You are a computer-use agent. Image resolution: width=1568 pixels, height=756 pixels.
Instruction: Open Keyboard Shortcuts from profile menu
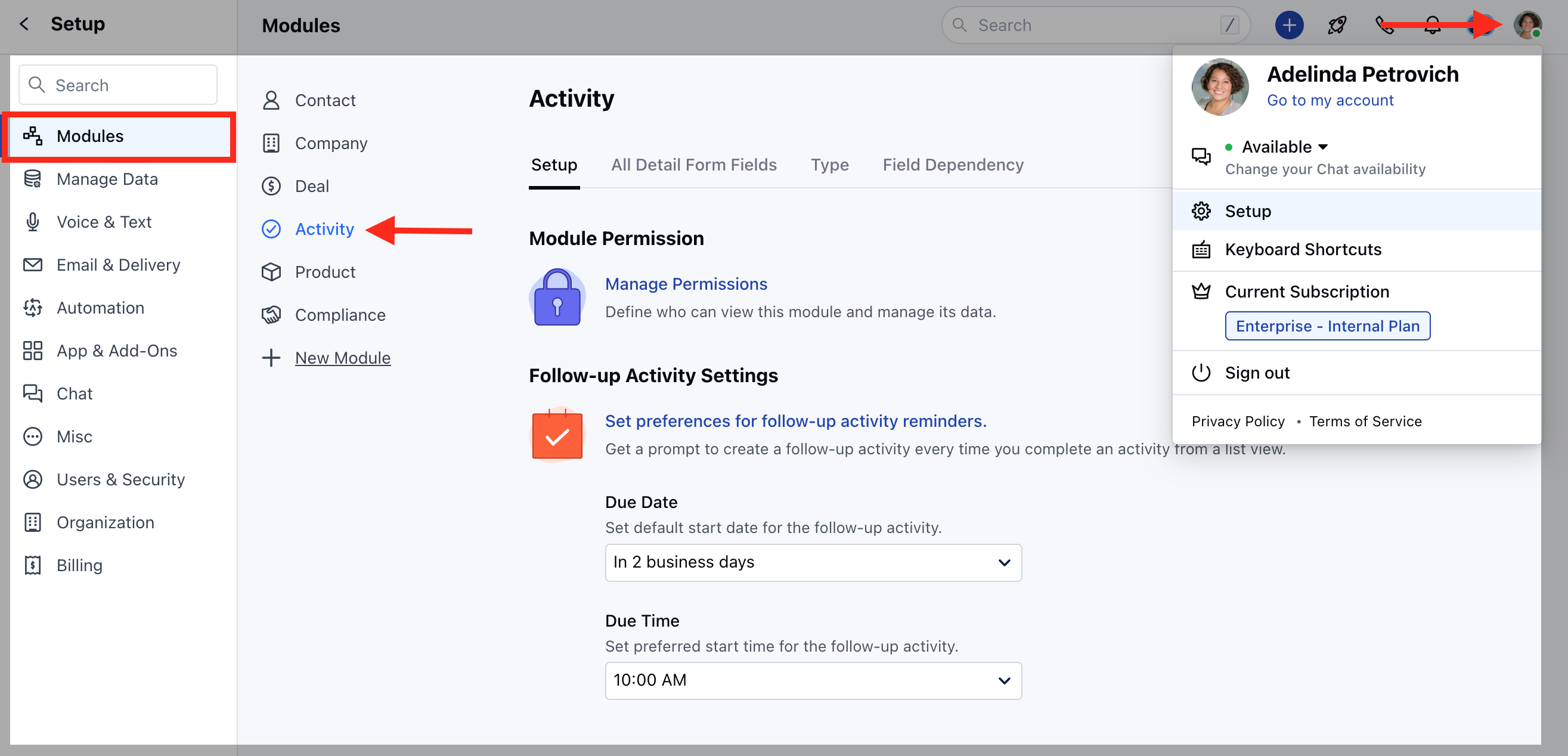1303,250
